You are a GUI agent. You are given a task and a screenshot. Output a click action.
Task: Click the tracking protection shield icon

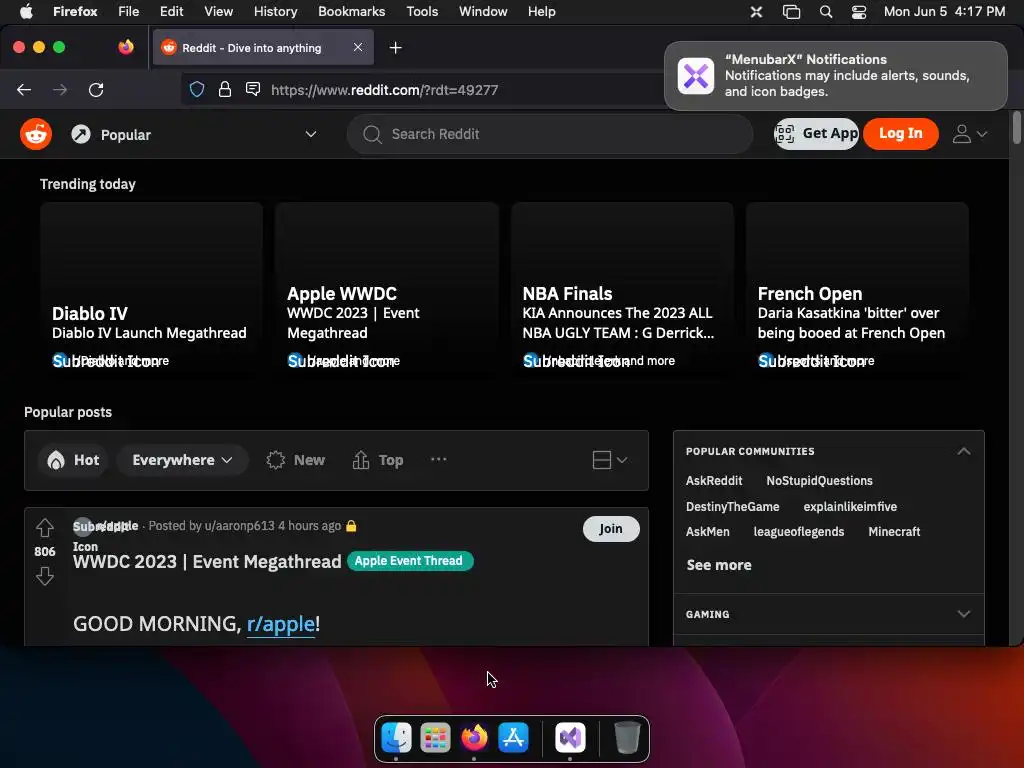click(197, 89)
